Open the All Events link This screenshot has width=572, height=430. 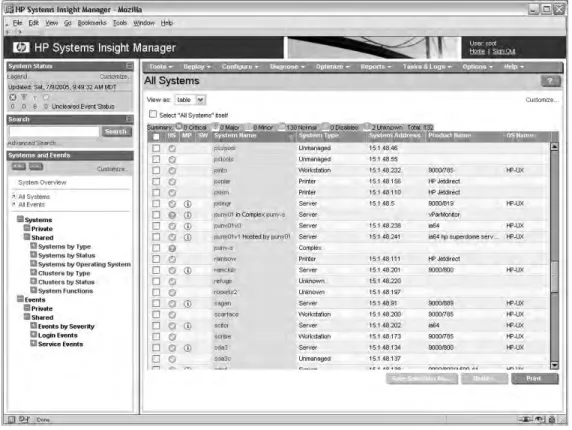(x=32, y=205)
